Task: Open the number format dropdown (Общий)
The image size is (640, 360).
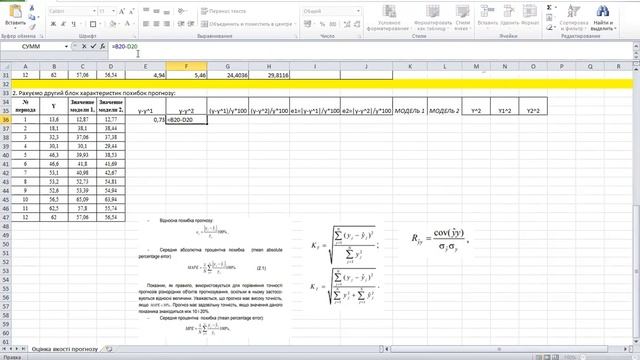Action: coord(358,11)
